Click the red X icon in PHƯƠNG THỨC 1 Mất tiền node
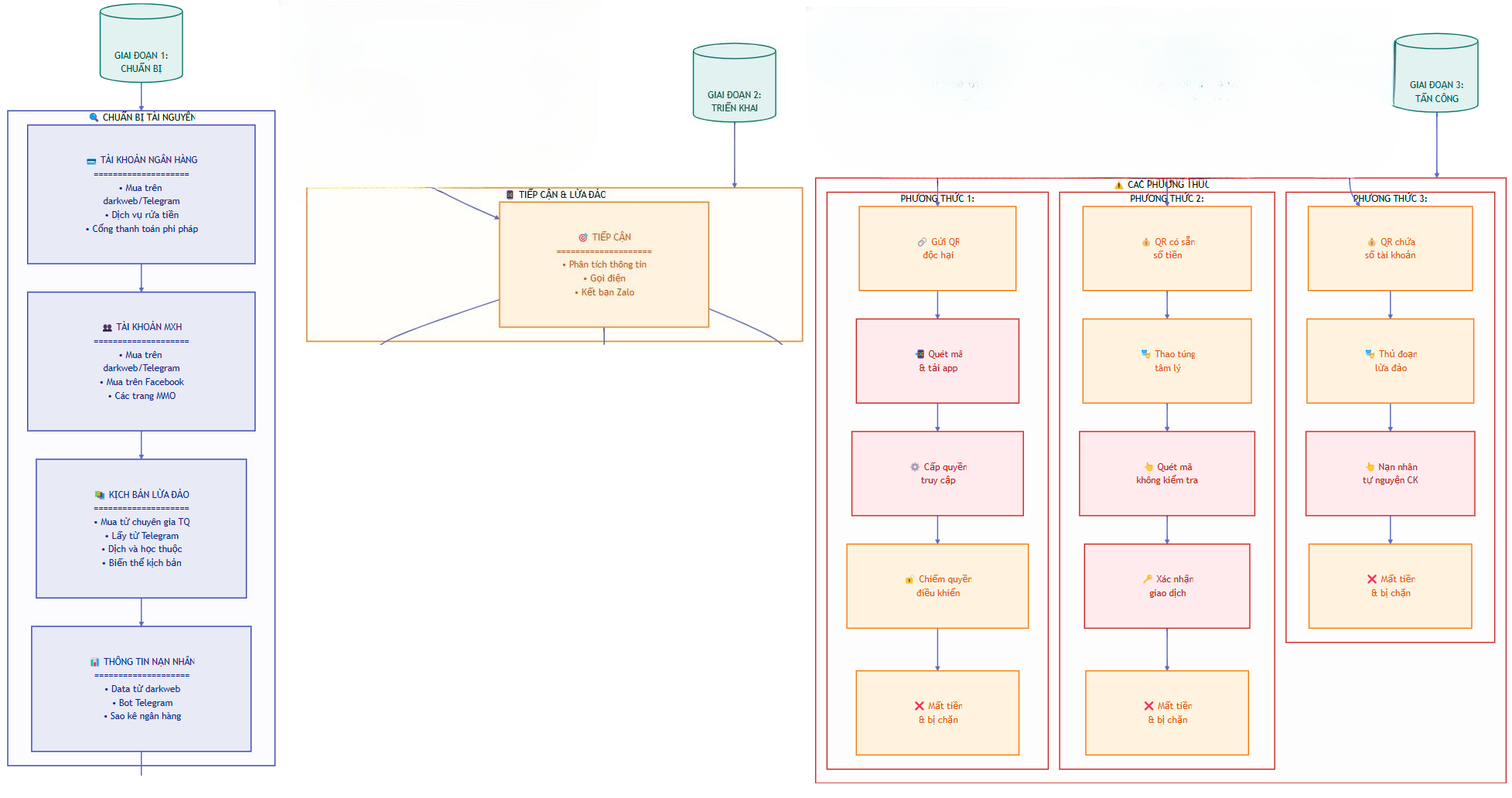 click(x=920, y=706)
